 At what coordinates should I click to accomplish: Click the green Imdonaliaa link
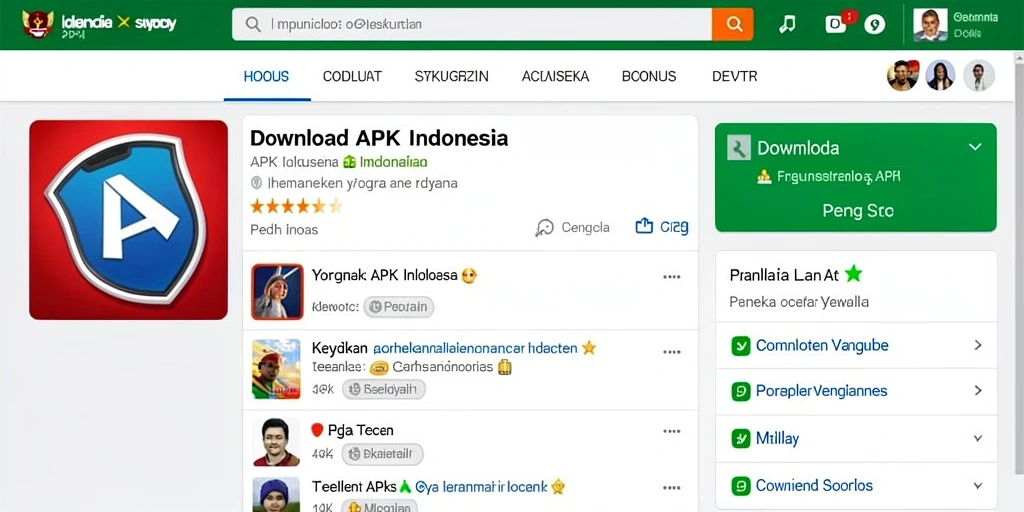click(x=392, y=161)
